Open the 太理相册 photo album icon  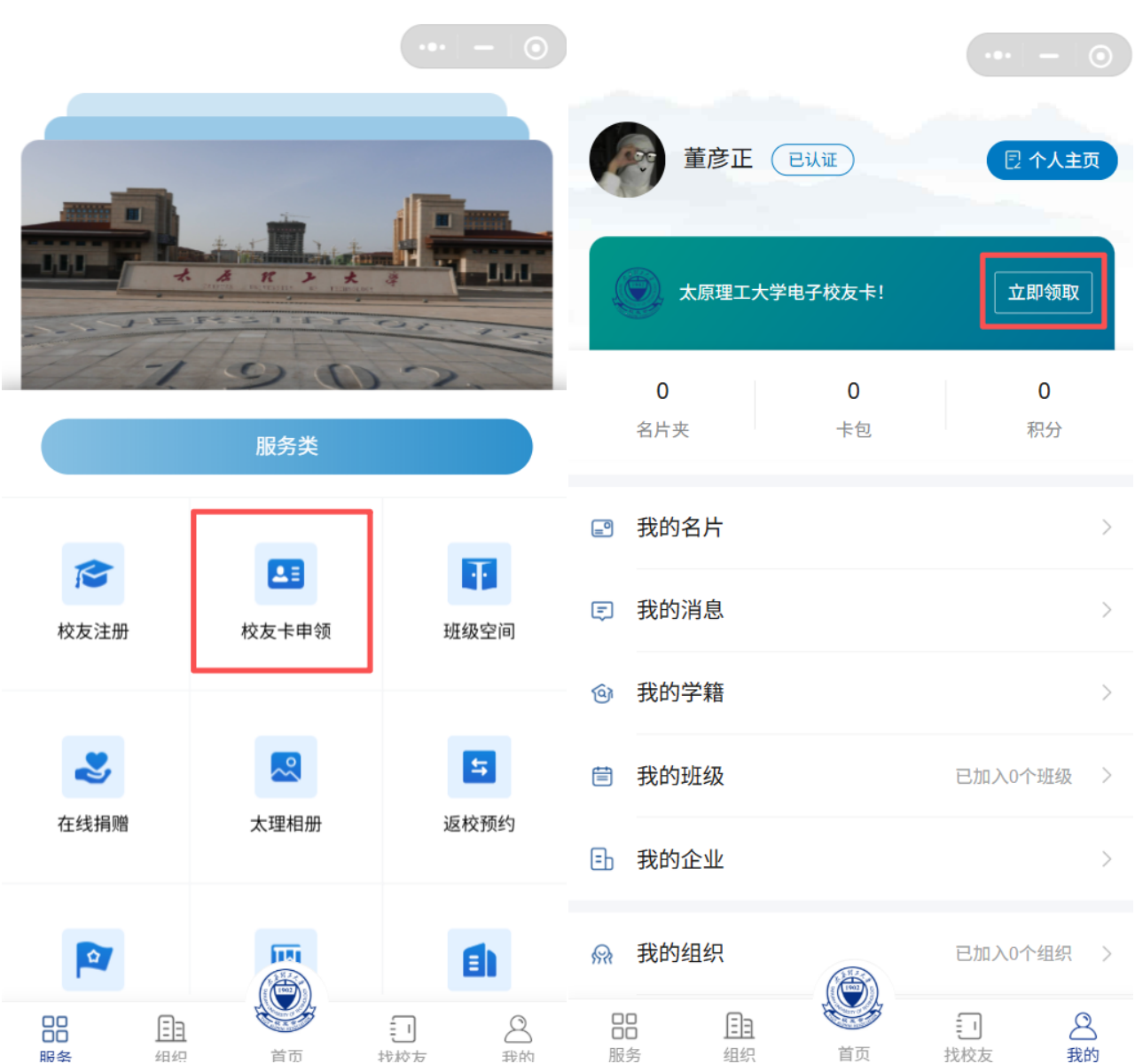286,768
